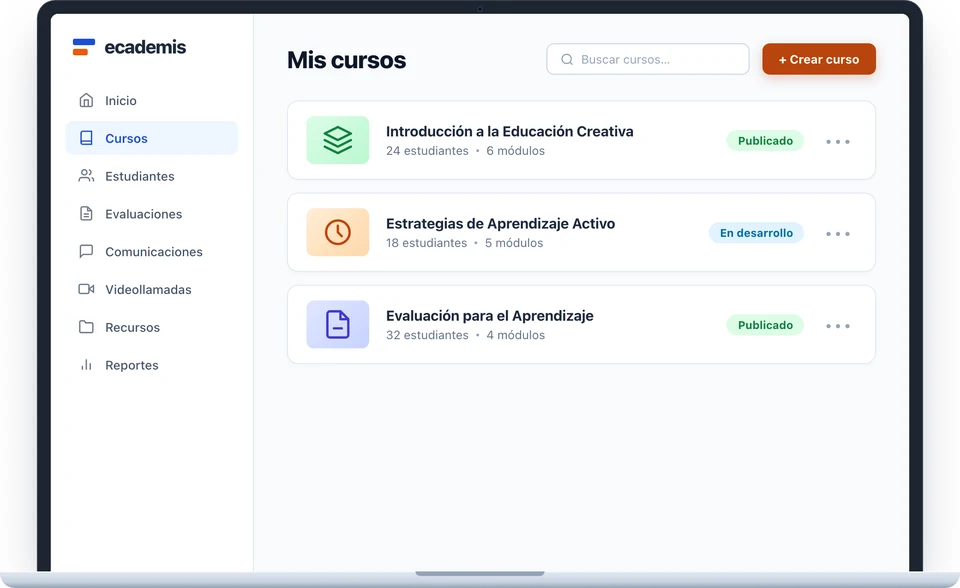Click the 6 módulos text

(516, 151)
